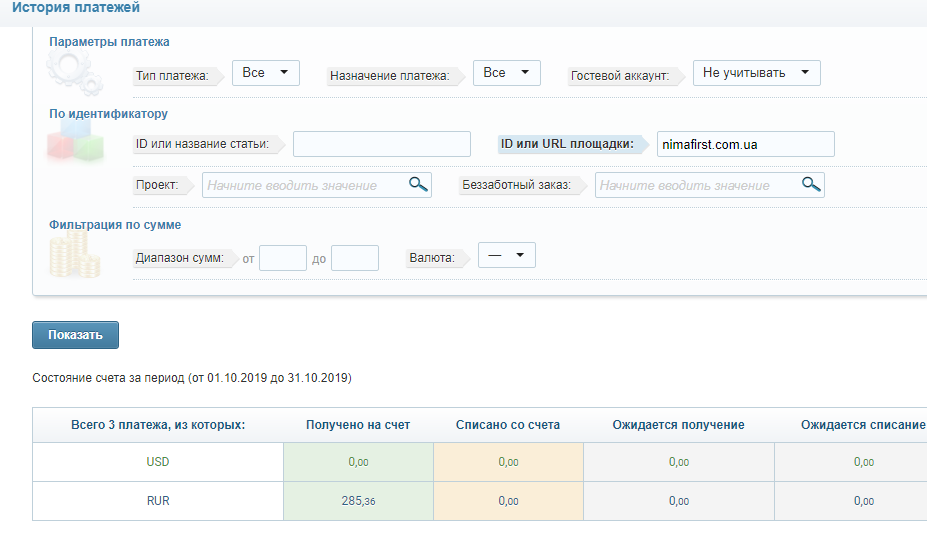Open the Гостевой аккаунт dropdown
The width and height of the screenshot is (927, 545).
(x=757, y=73)
